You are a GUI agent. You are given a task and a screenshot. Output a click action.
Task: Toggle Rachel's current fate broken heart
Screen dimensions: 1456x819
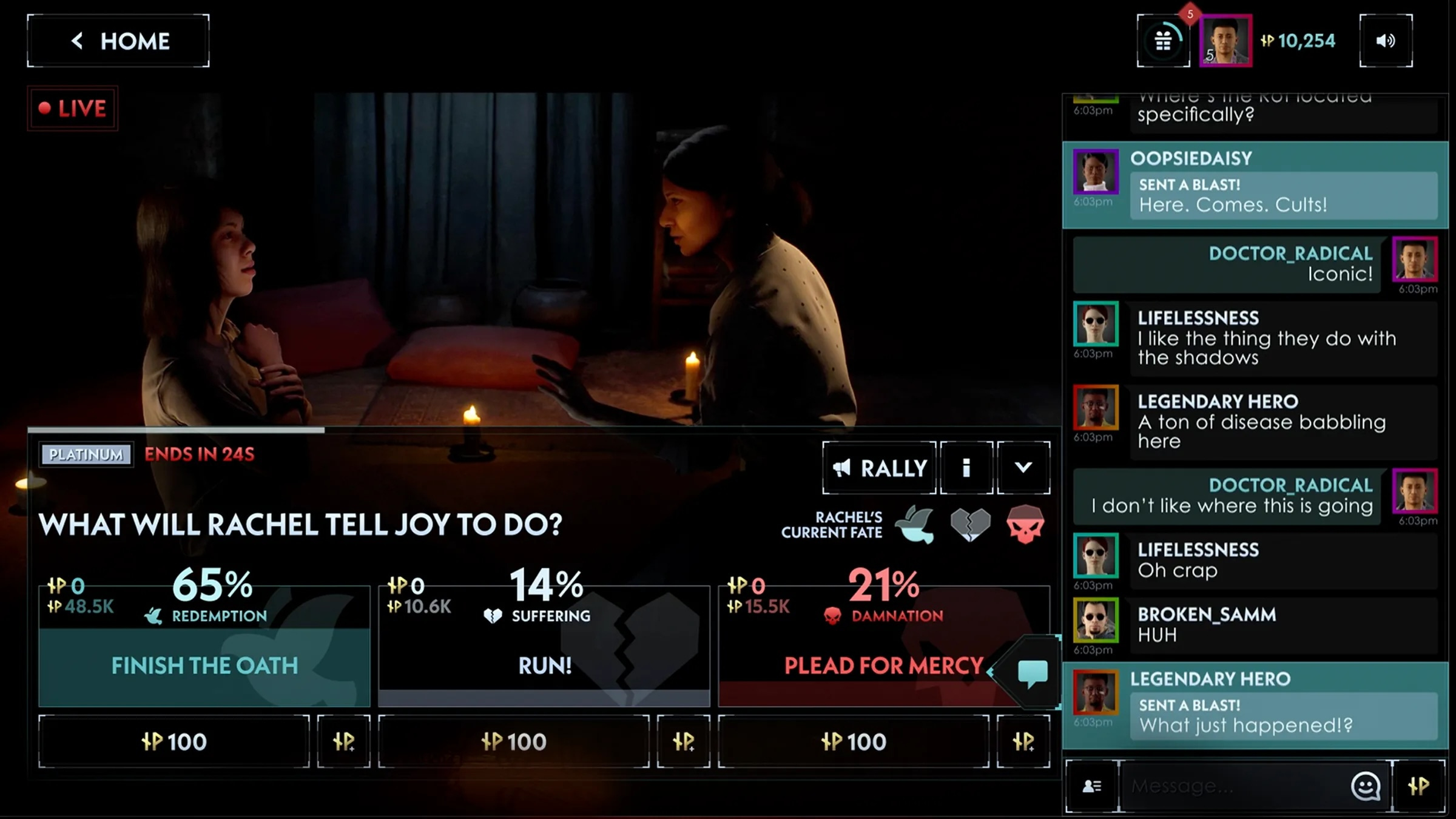[x=968, y=525]
